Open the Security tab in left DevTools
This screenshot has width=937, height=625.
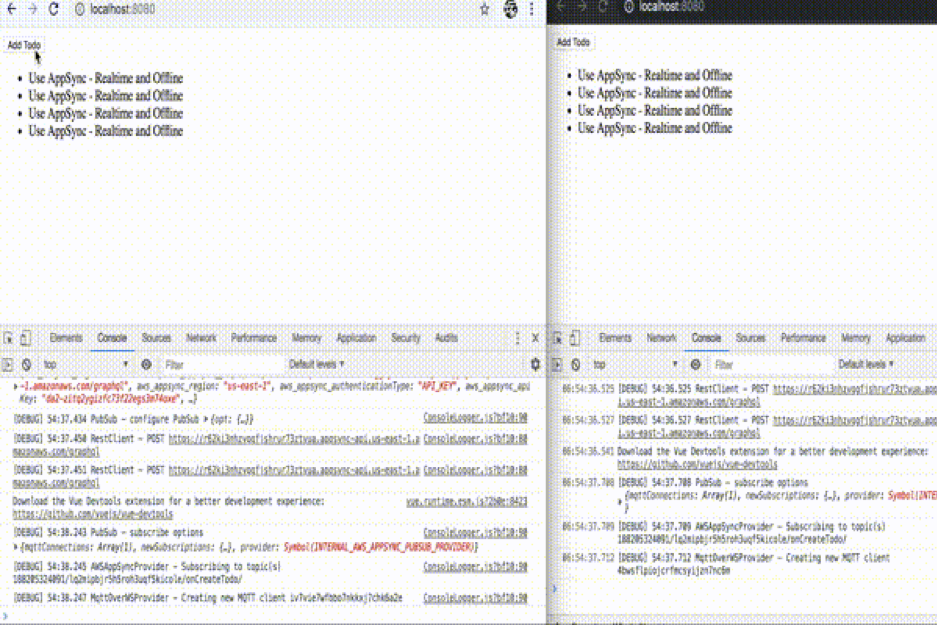pos(406,338)
